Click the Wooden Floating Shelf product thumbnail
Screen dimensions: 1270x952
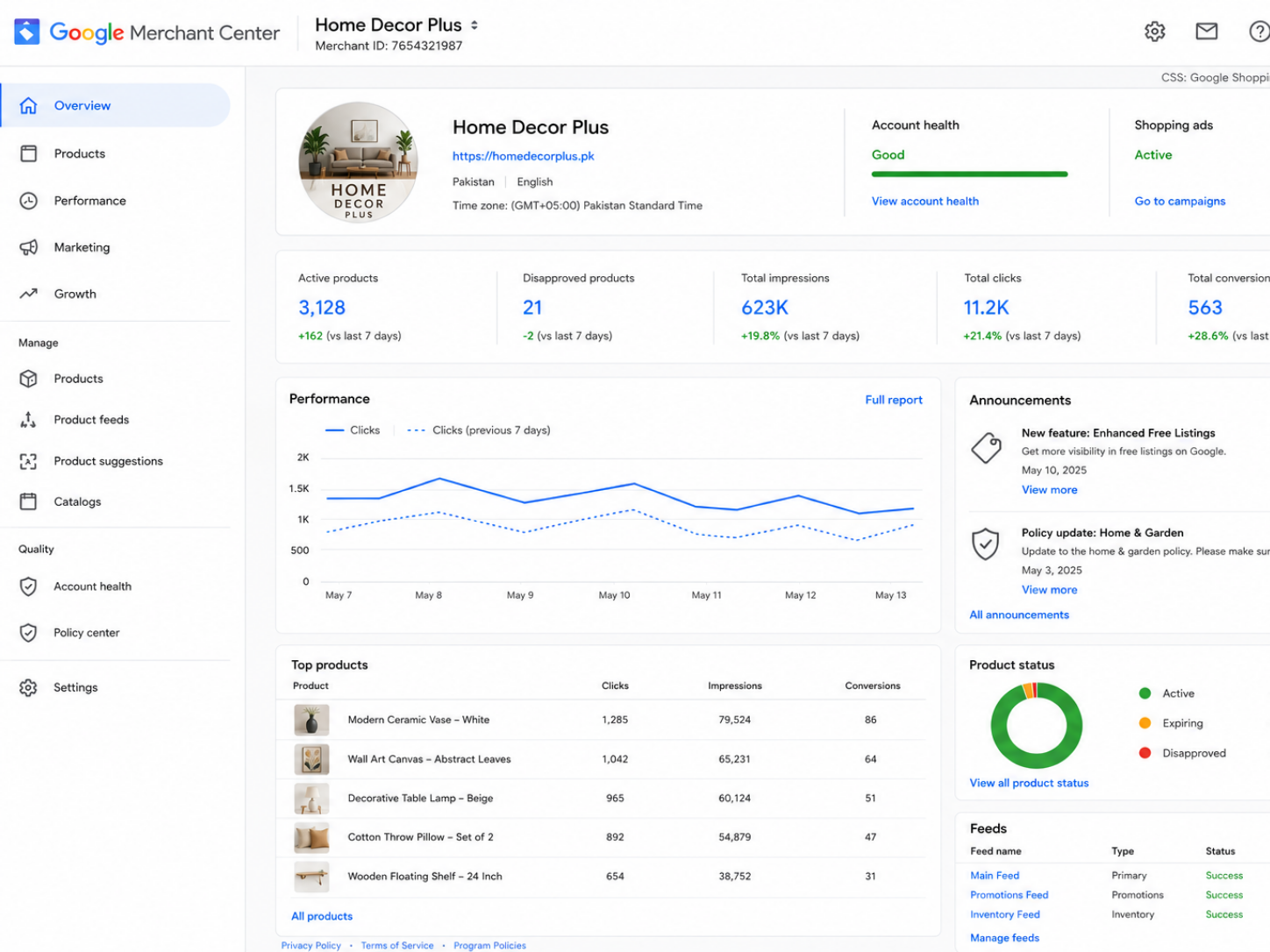click(311, 877)
